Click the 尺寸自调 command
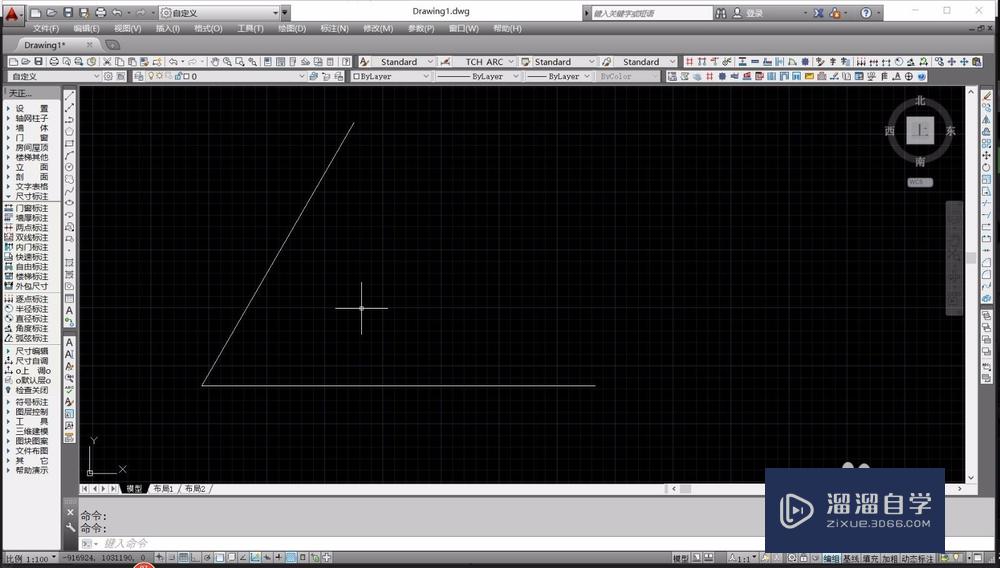Image resolution: width=1000 pixels, height=568 pixels. point(26,361)
